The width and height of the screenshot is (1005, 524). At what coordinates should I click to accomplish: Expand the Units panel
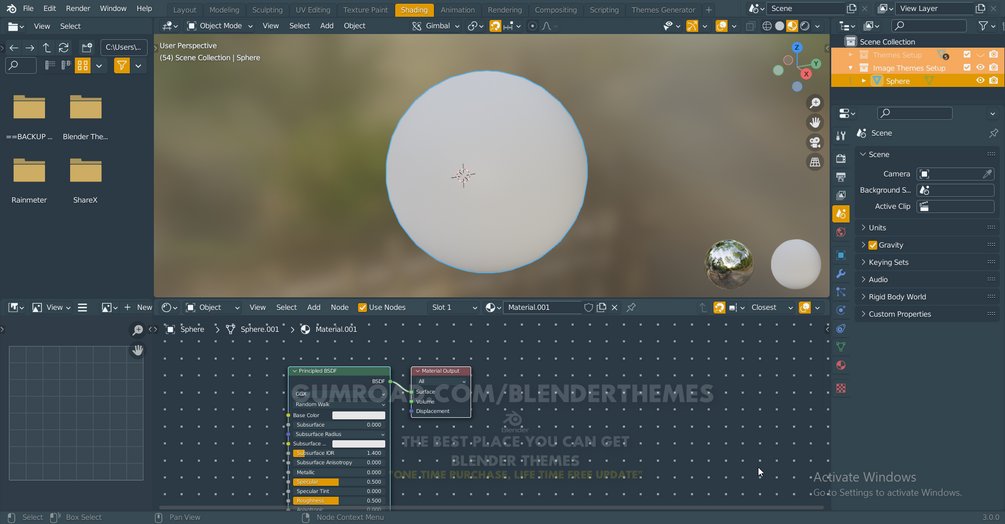[927, 228]
